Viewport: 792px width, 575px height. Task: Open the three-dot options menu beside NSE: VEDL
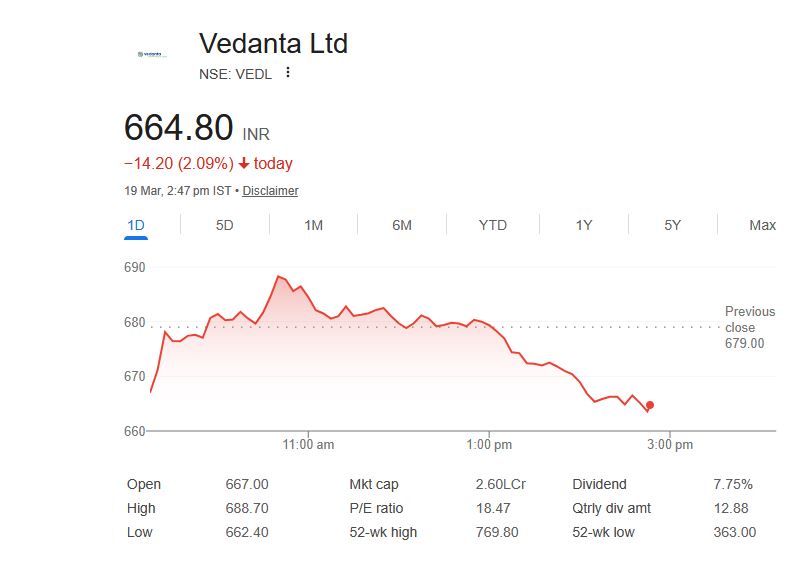click(288, 72)
